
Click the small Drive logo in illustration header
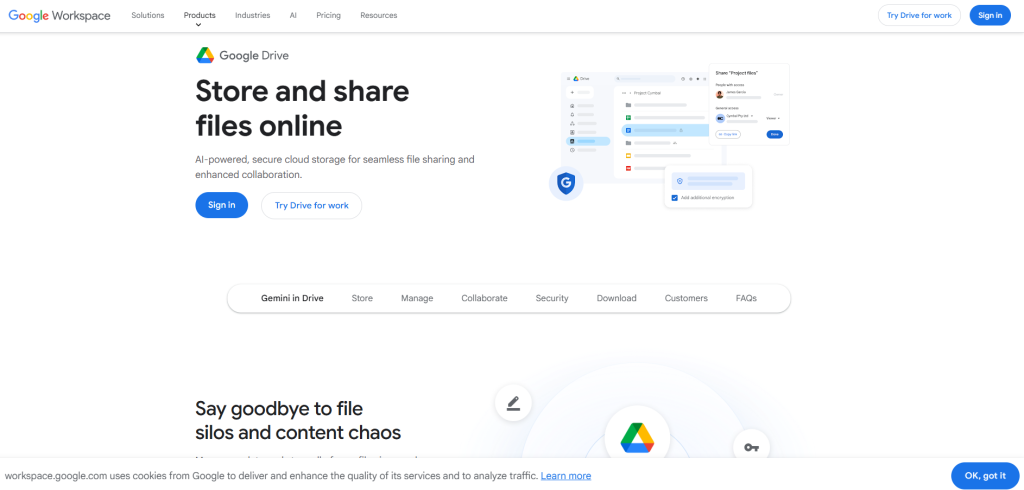pyautogui.click(x=576, y=78)
